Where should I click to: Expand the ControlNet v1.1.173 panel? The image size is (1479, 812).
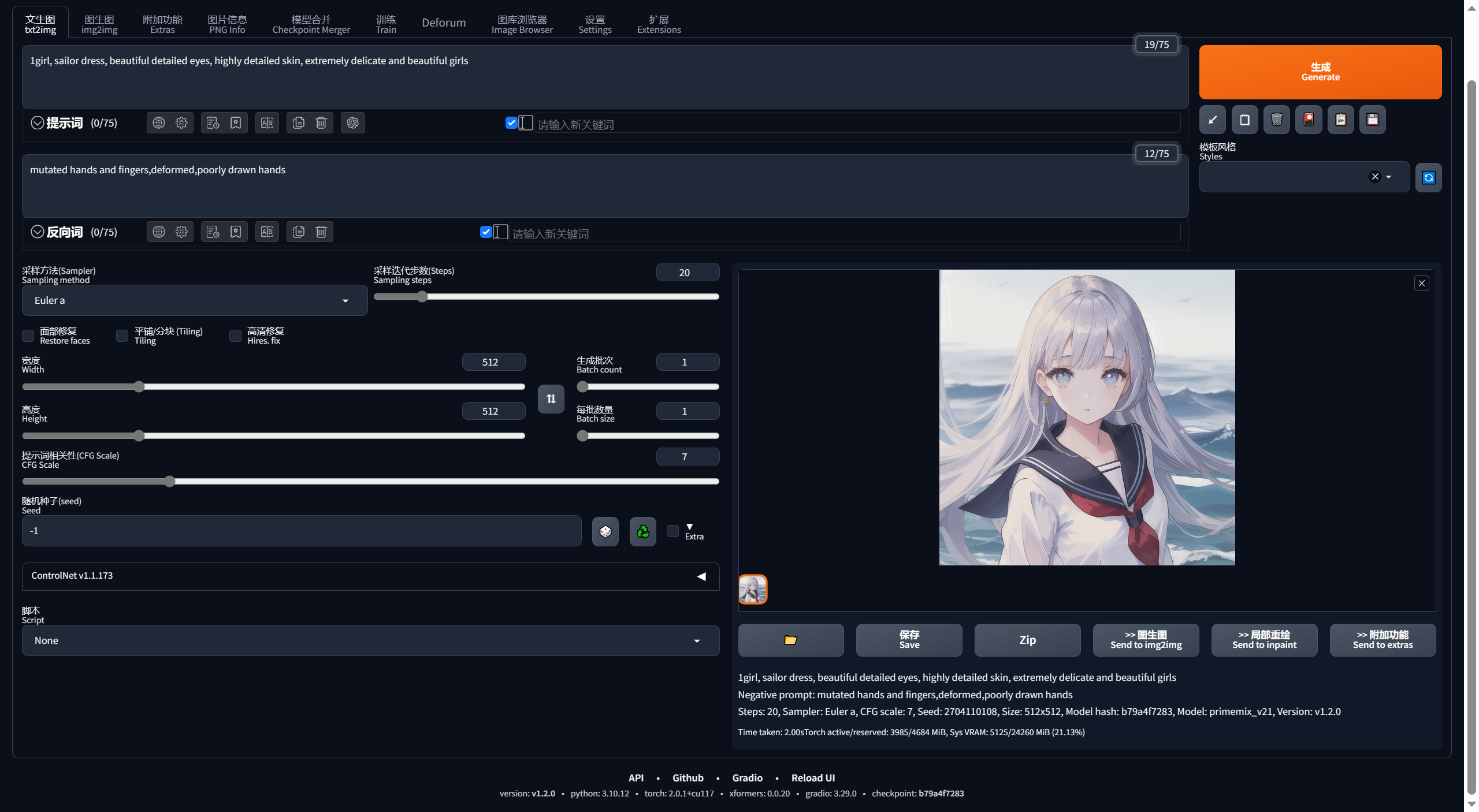pos(370,576)
